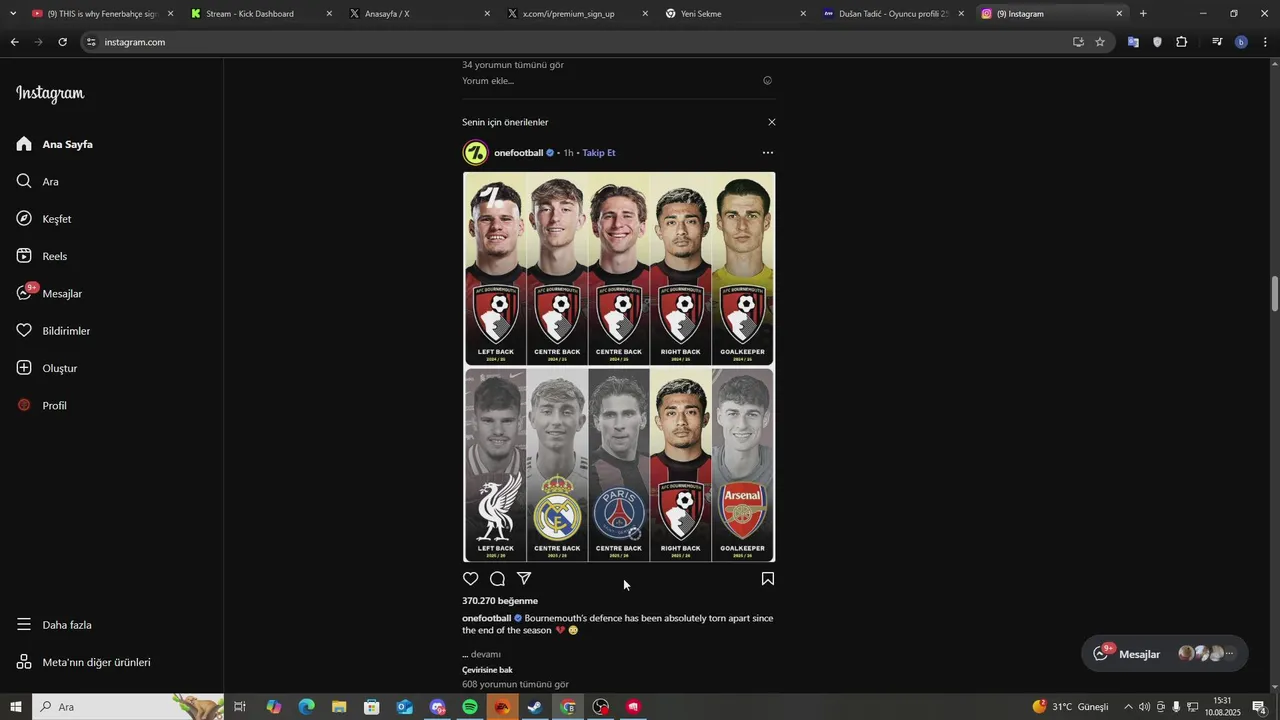Open Meta'nın diğer ürünleri

click(83, 662)
